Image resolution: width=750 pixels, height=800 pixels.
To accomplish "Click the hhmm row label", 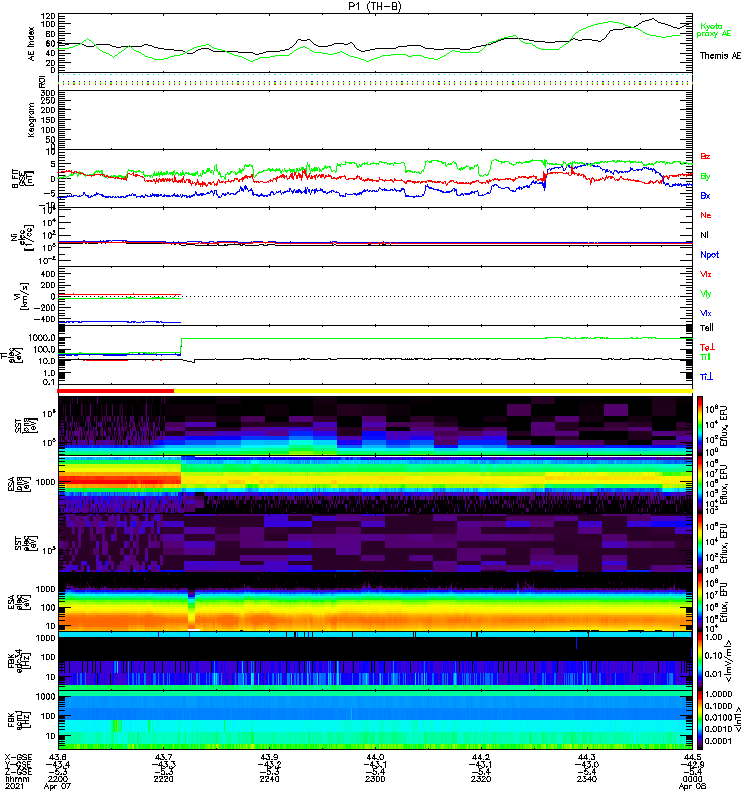I will click(x=17, y=779).
